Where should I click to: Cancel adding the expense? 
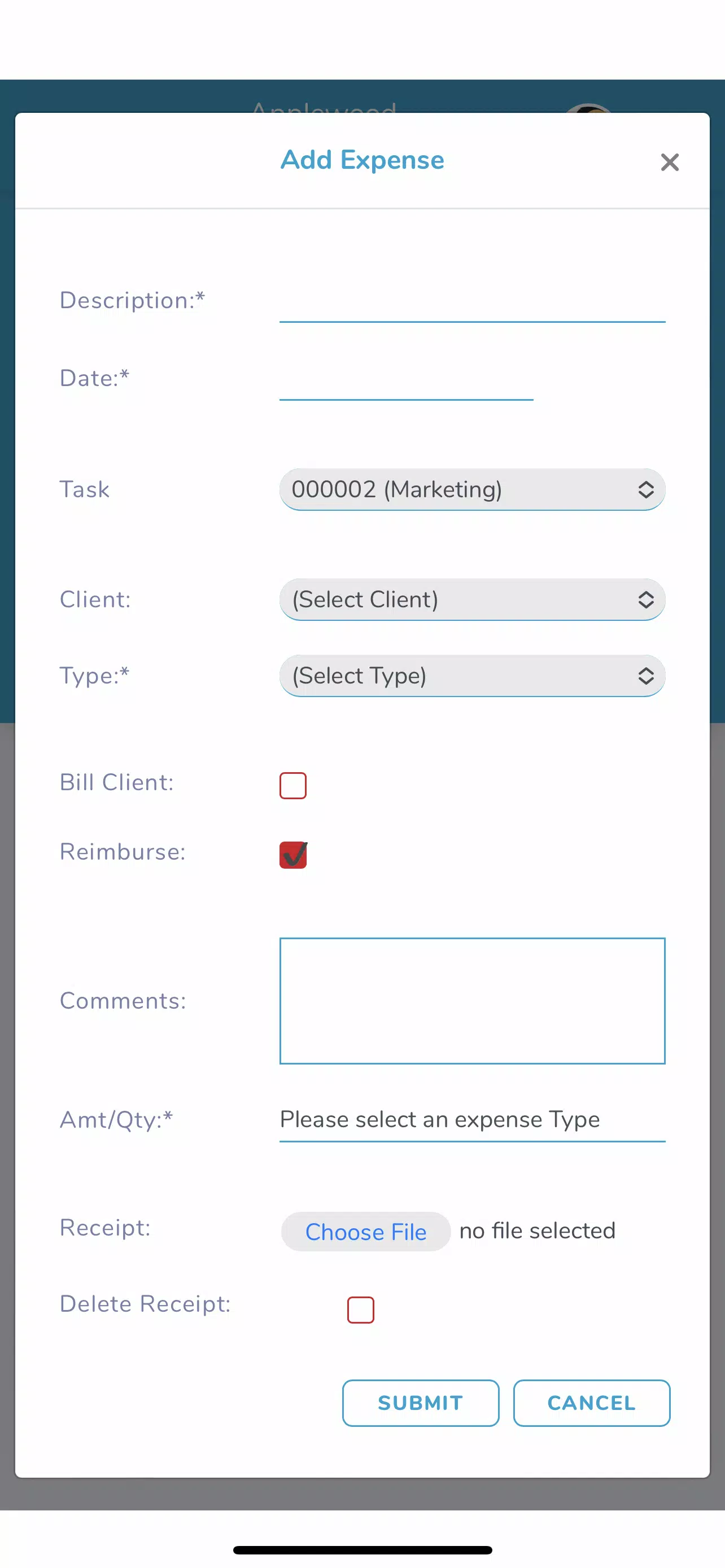coord(591,1403)
